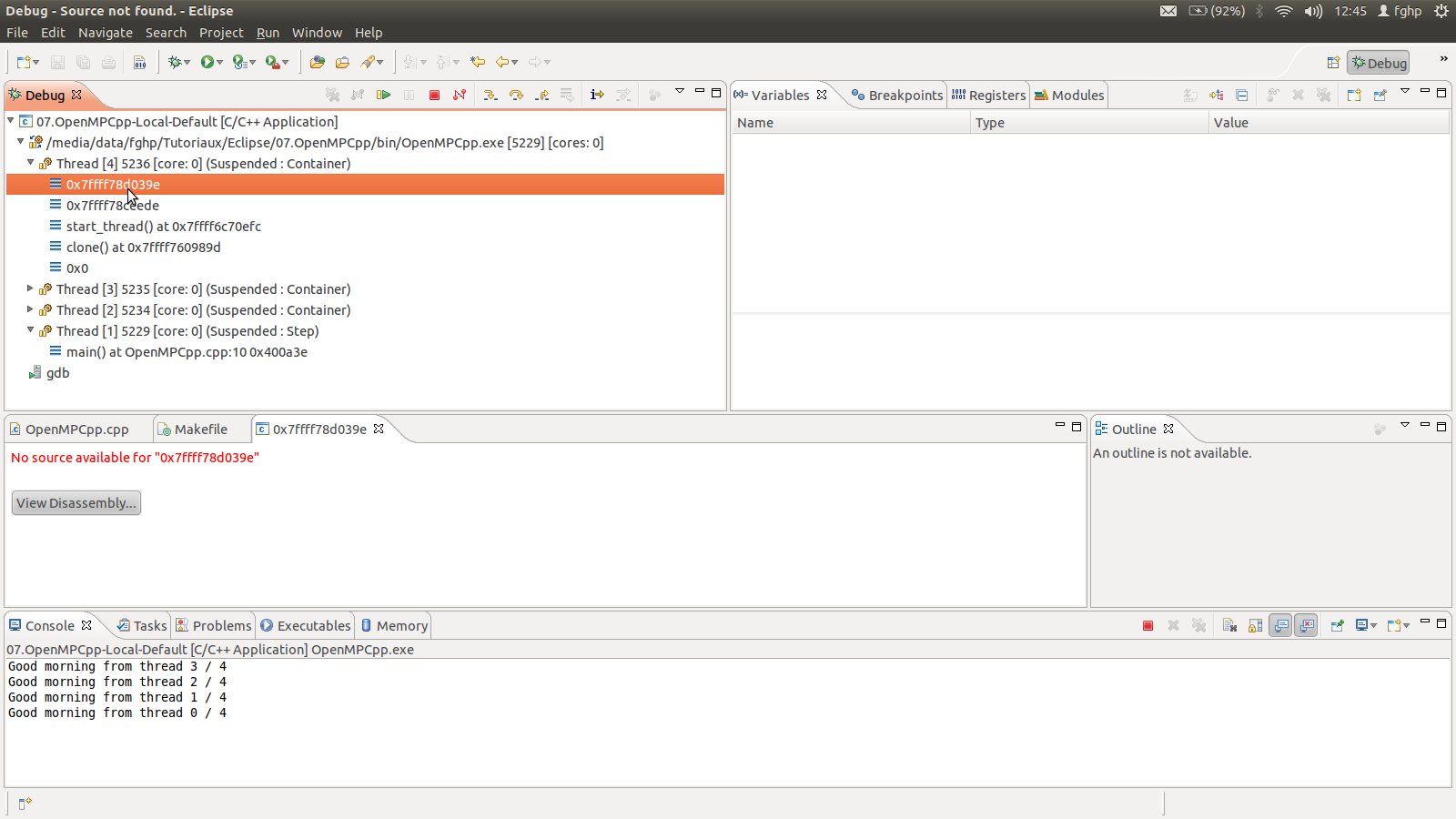
Task: Switch to the Problems tab
Action: click(214, 625)
